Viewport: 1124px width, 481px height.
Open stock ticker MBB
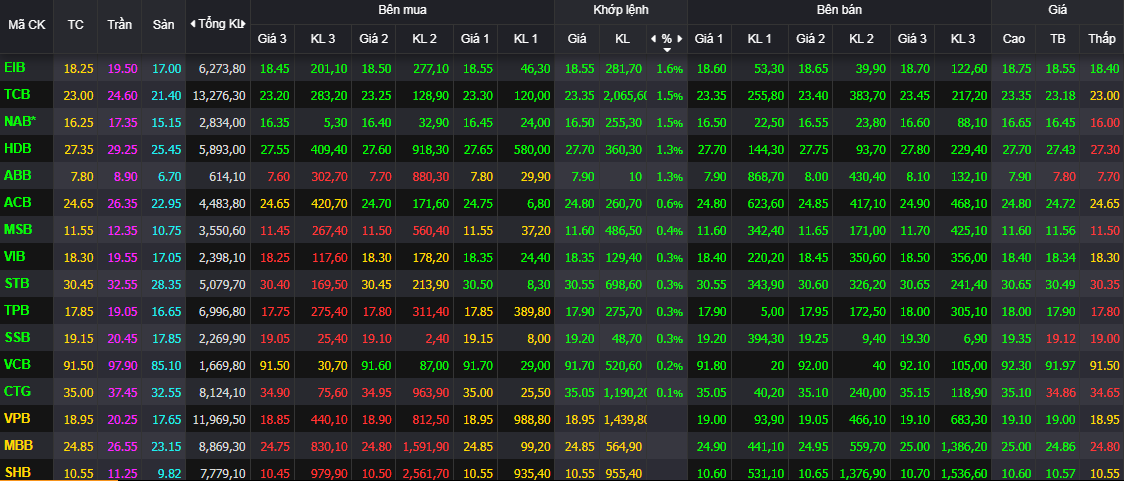pos(17,445)
